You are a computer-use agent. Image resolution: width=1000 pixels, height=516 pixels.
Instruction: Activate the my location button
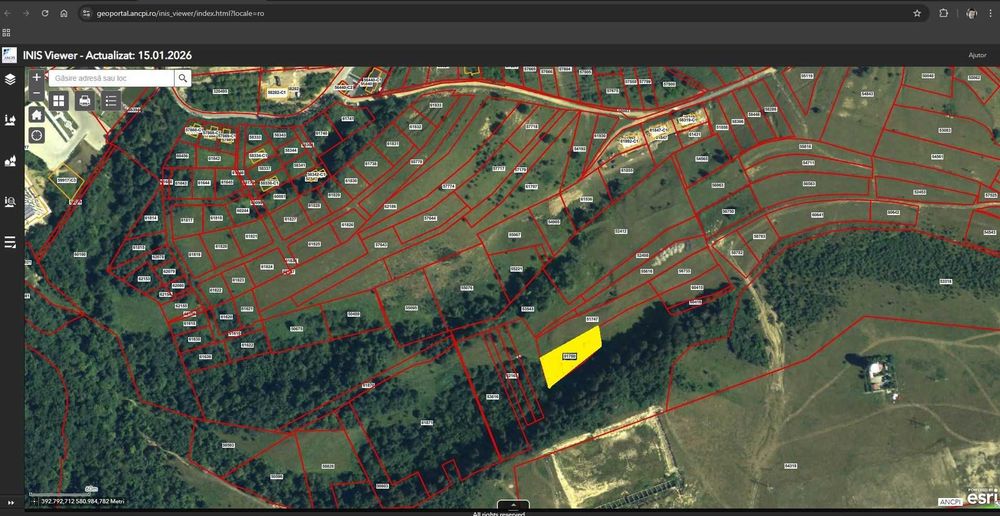click(37, 135)
